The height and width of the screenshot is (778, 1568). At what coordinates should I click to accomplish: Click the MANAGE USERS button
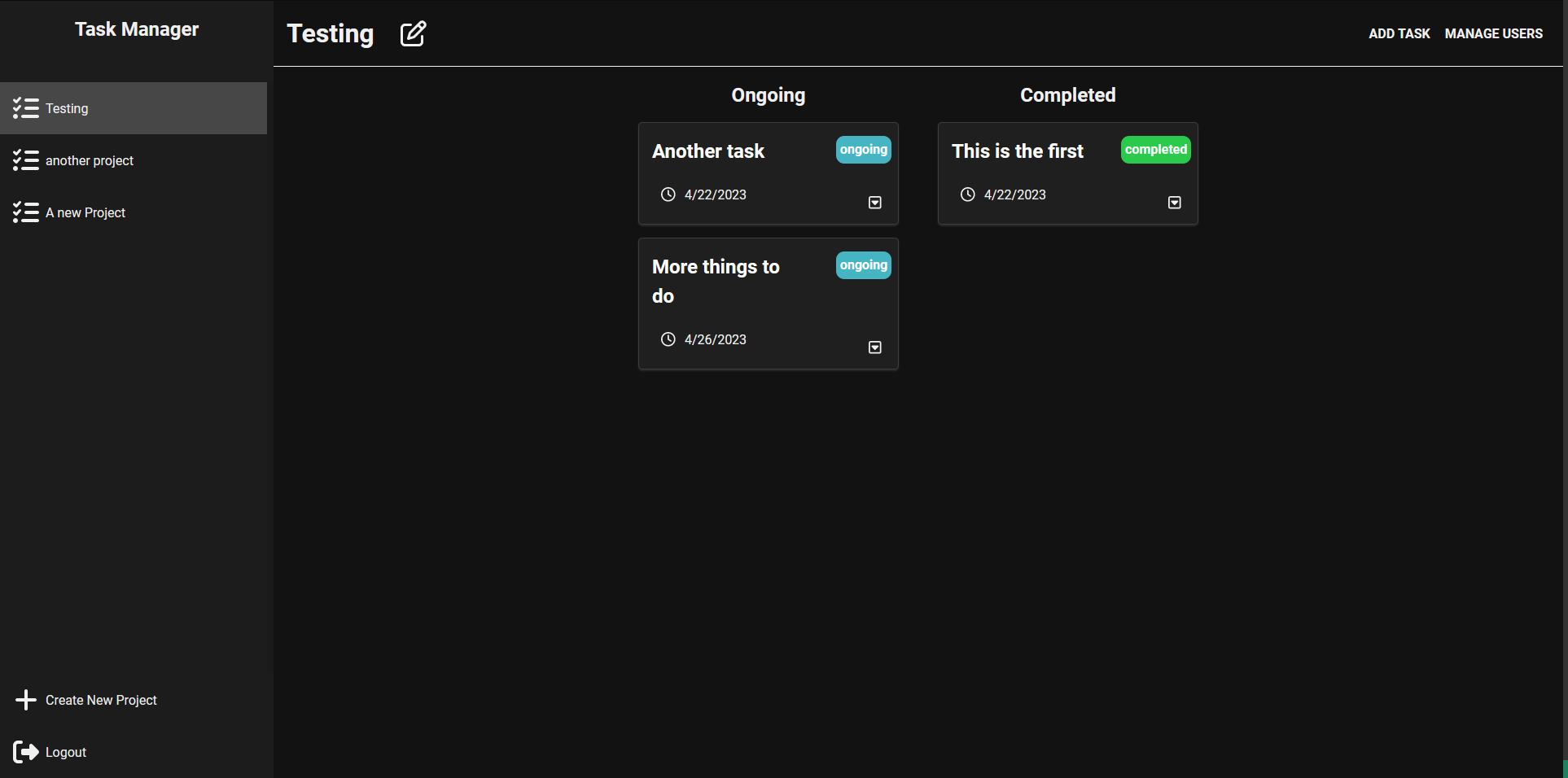pyautogui.click(x=1493, y=33)
